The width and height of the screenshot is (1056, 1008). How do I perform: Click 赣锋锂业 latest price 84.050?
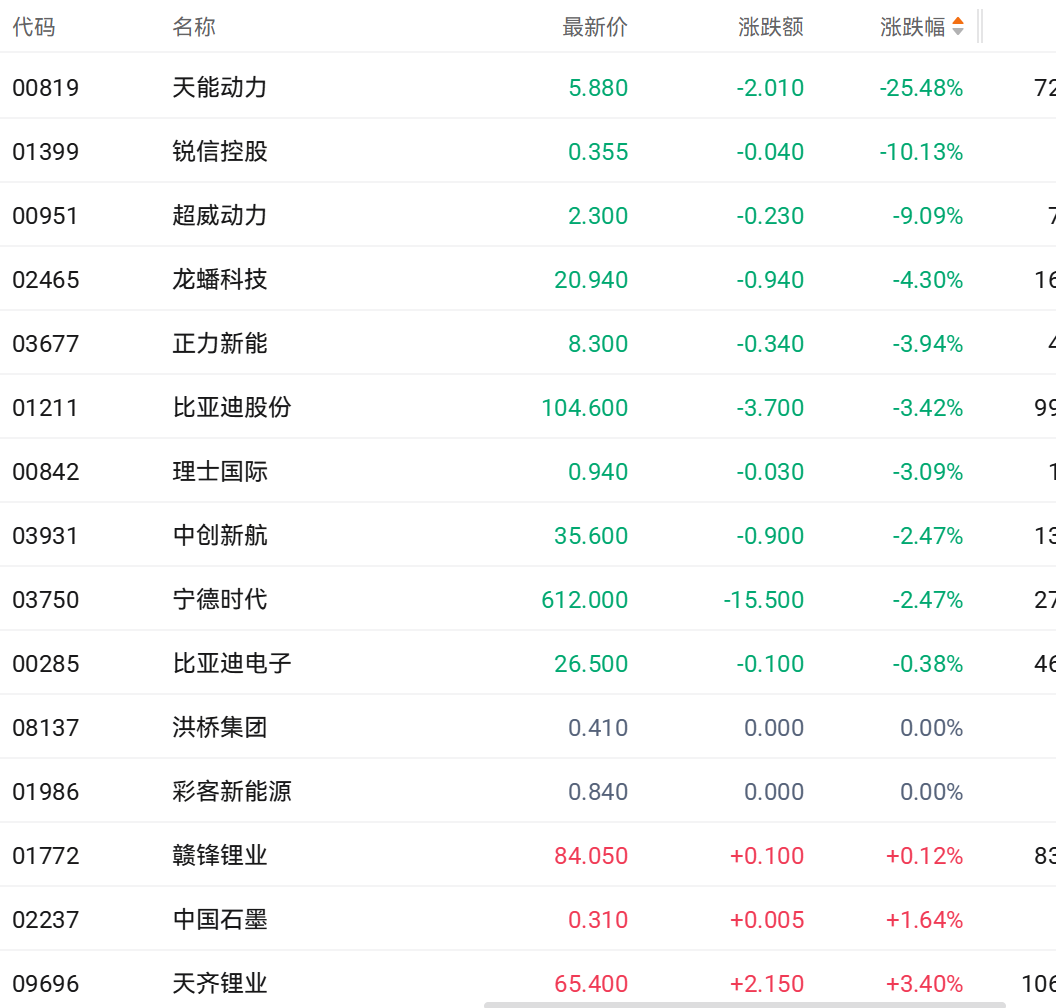pyautogui.click(x=591, y=856)
